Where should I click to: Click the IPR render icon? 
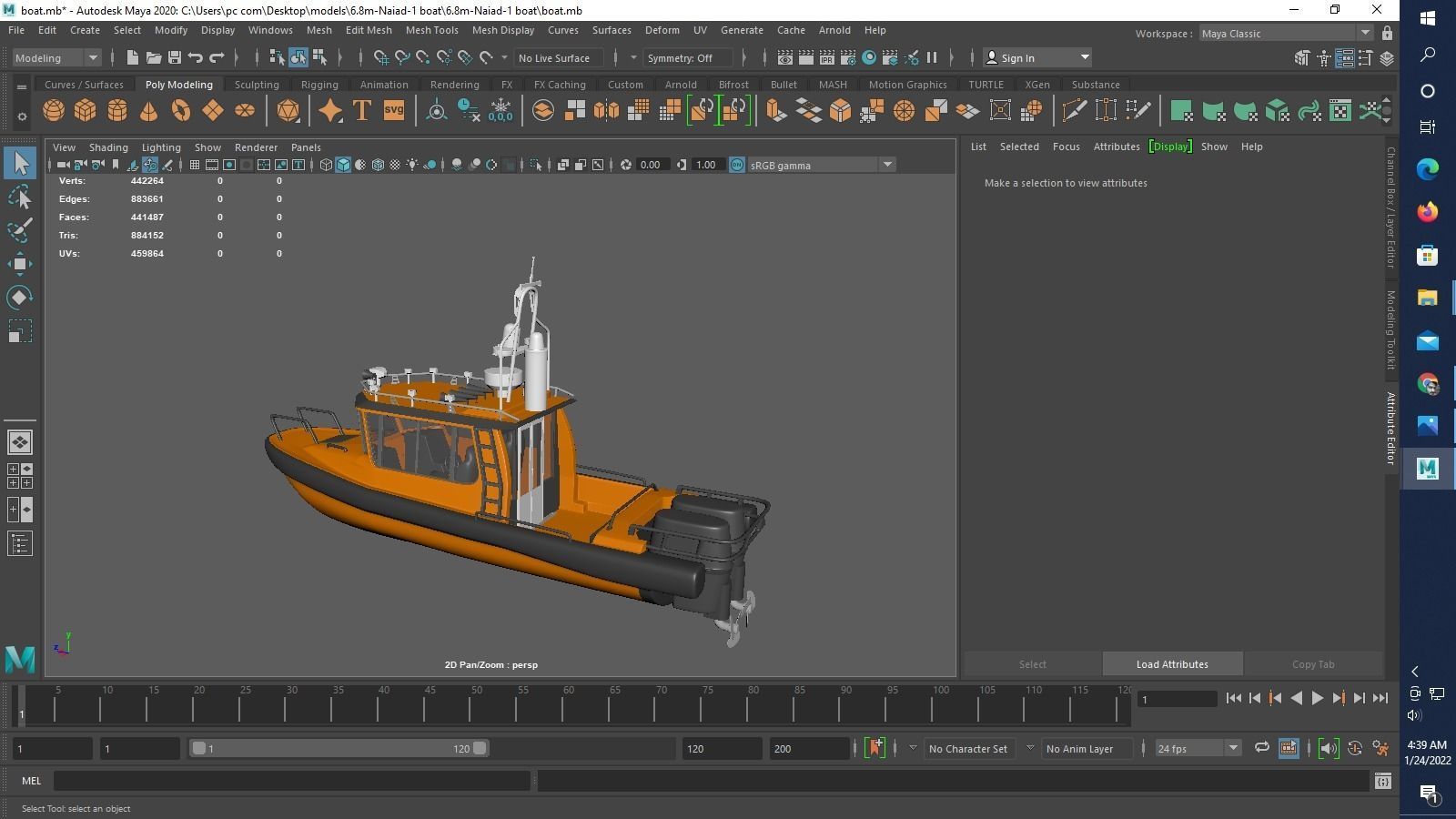pos(826,57)
